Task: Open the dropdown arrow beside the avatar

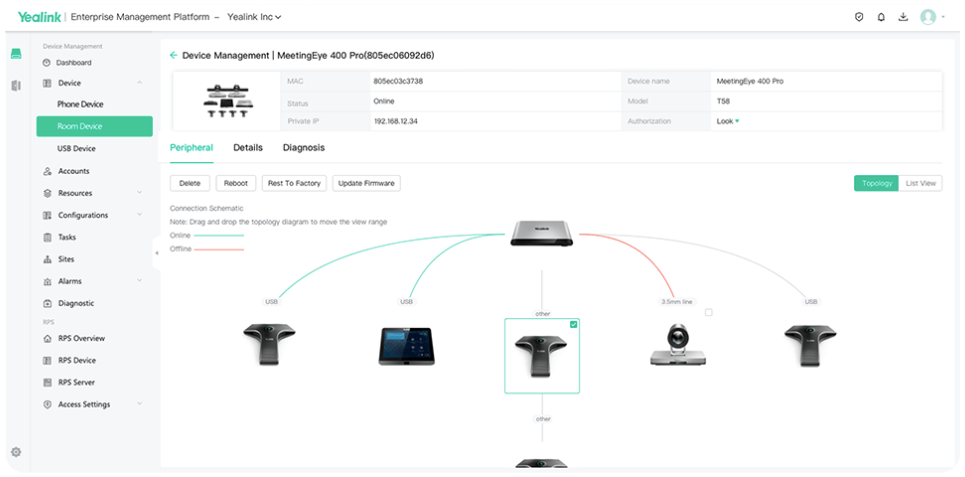Action: (x=943, y=17)
